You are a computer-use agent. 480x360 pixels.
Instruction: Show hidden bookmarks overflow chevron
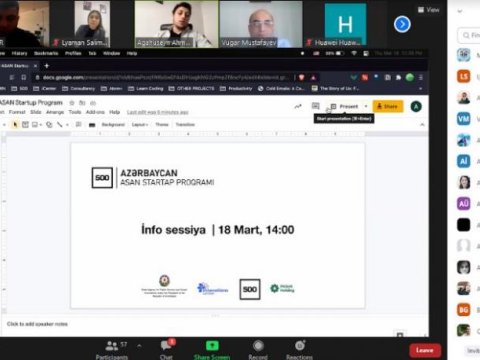[x=420, y=89]
